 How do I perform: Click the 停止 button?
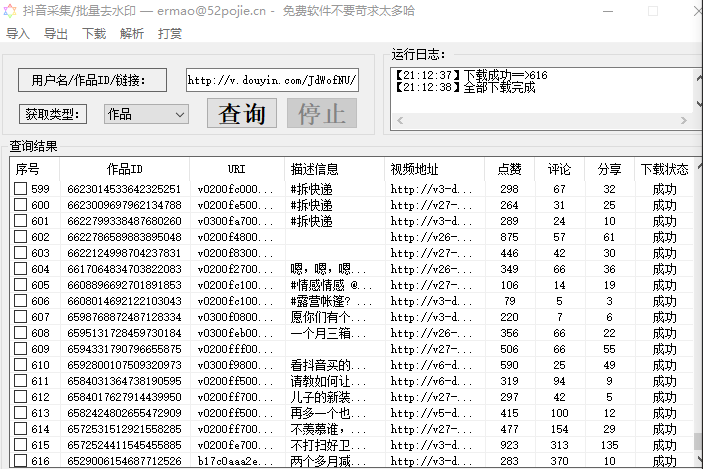tap(322, 113)
